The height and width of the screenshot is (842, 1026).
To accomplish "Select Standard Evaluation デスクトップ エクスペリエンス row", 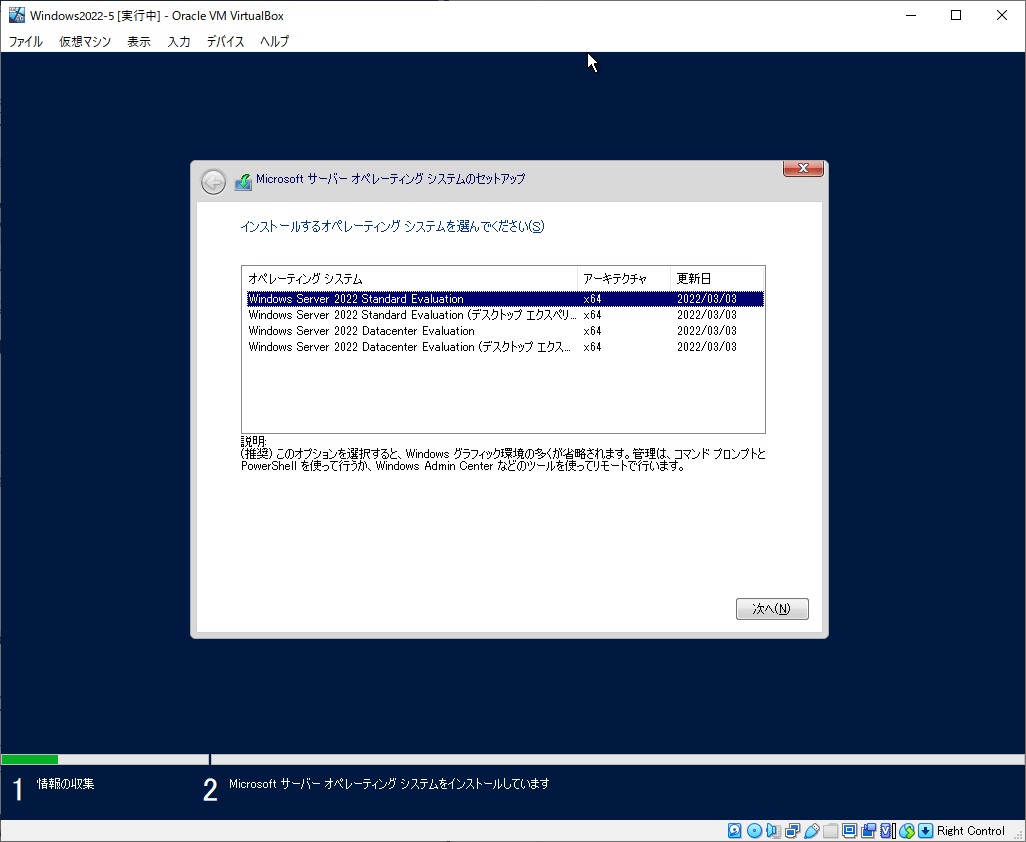I will 504,315.
